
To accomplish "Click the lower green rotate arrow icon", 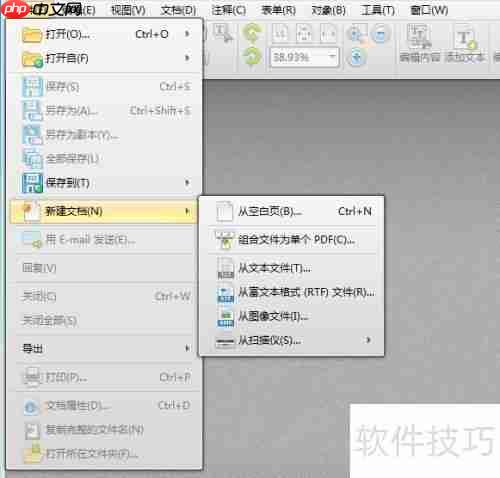I will pos(251,56).
